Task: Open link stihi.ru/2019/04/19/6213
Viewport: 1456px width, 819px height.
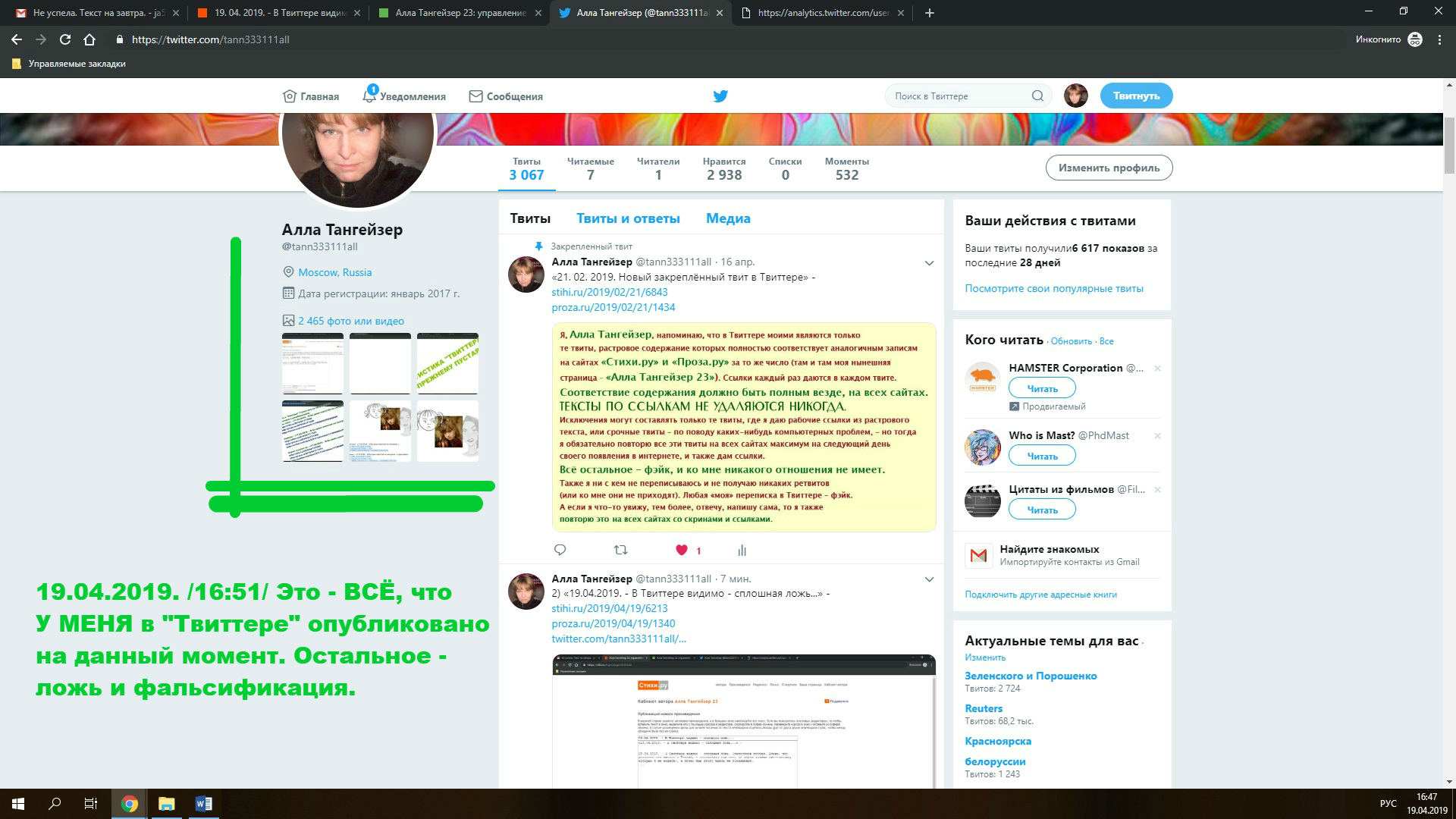Action: point(610,608)
